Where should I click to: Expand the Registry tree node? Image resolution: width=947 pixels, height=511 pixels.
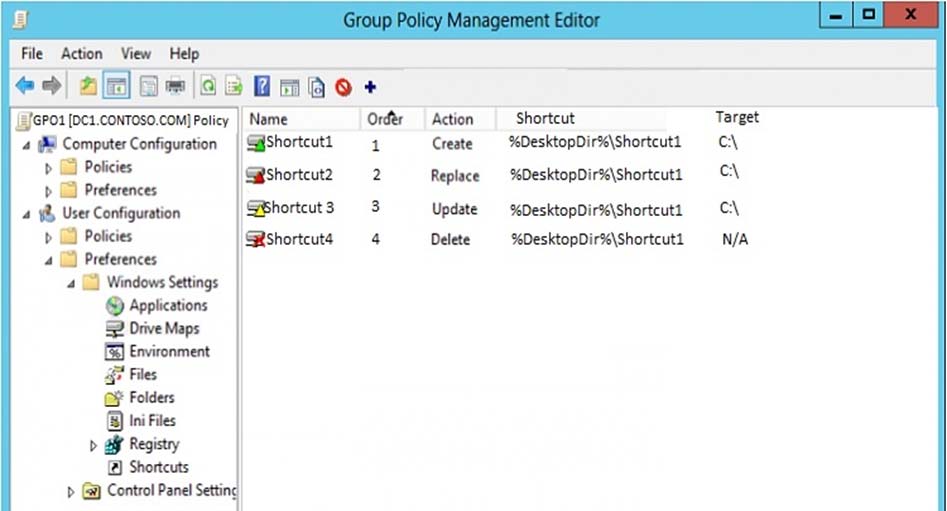(x=93, y=446)
